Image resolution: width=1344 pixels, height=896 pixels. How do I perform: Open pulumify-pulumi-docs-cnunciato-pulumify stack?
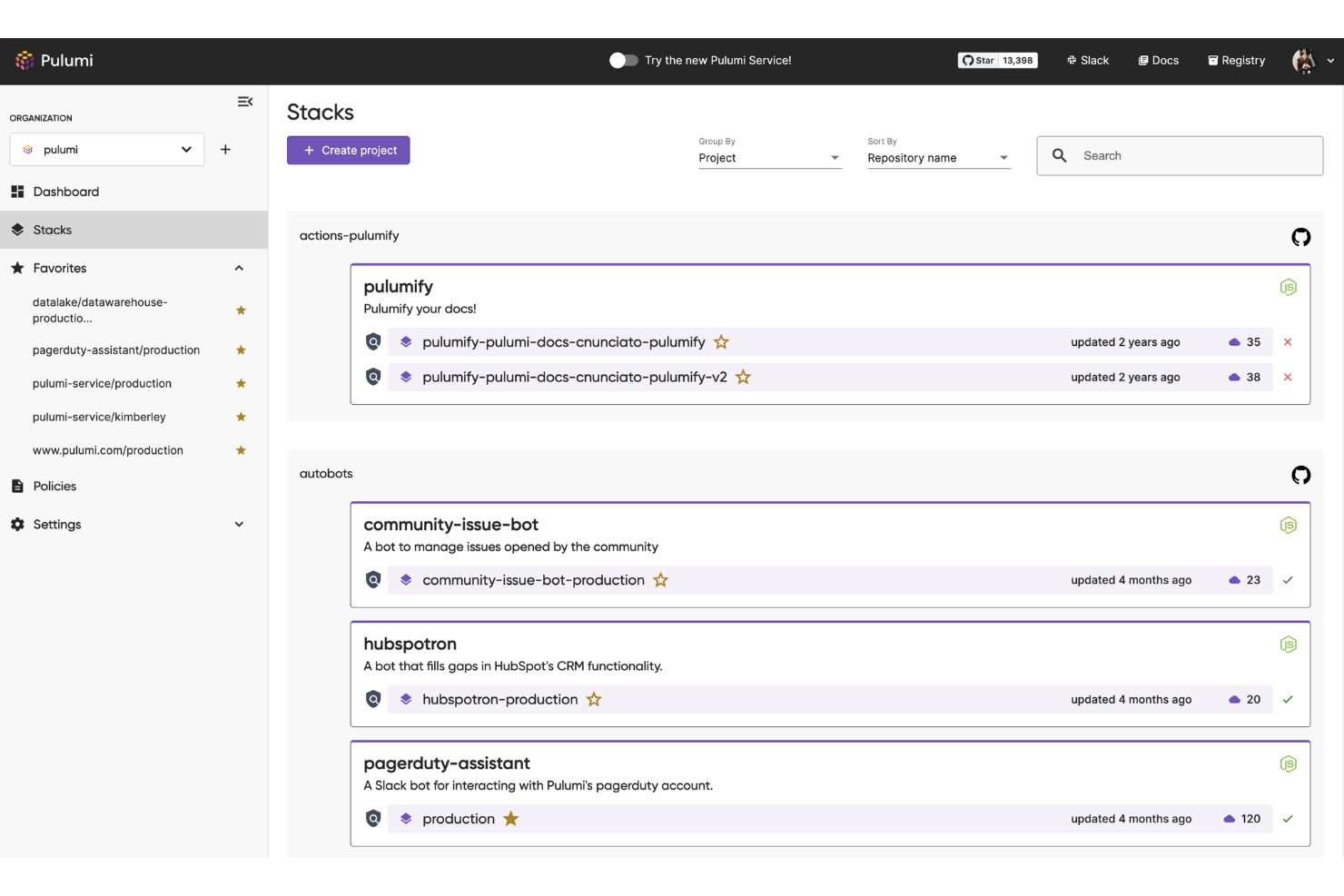tap(564, 342)
